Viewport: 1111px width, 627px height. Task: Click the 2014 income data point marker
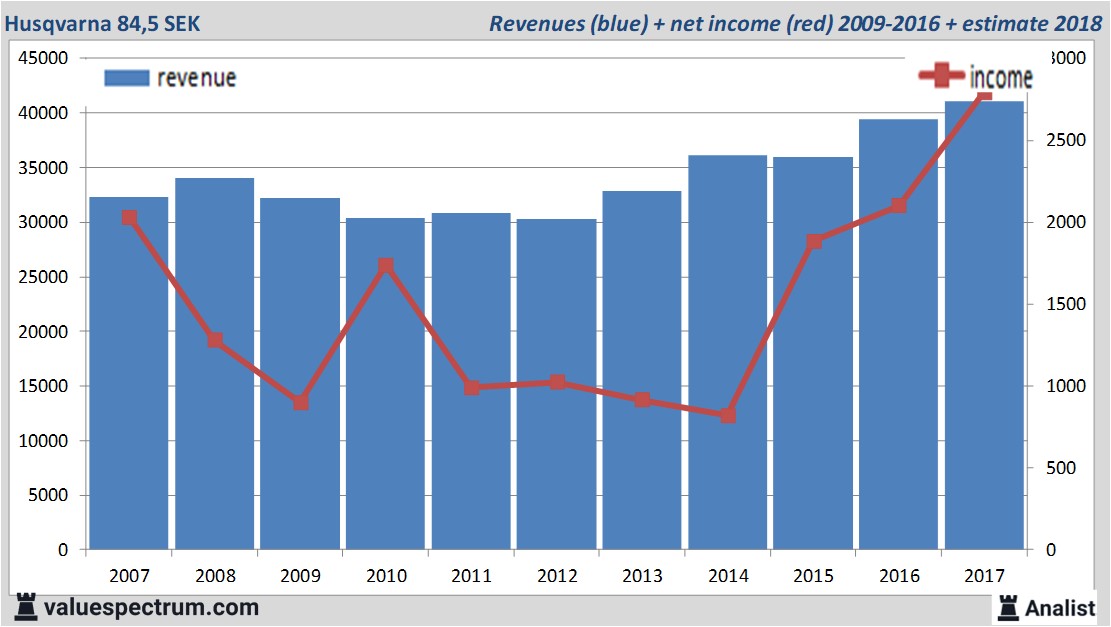pyautogui.click(x=728, y=415)
